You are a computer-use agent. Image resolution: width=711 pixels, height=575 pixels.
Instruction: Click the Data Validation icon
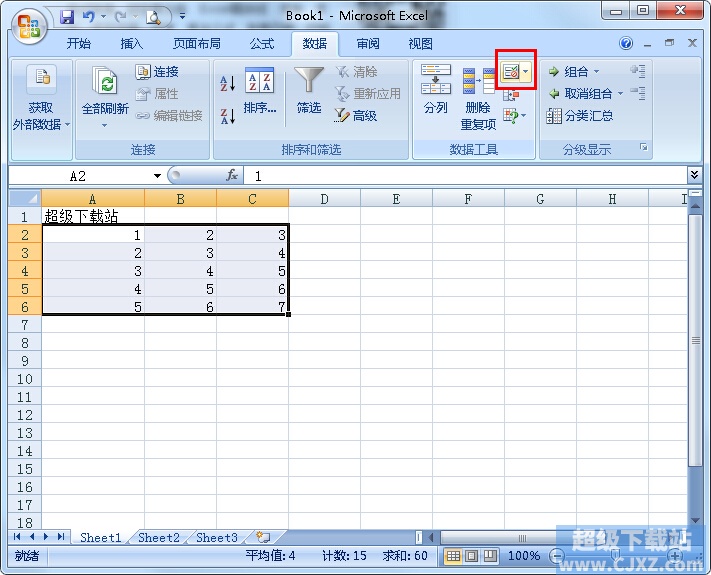[511, 73]
